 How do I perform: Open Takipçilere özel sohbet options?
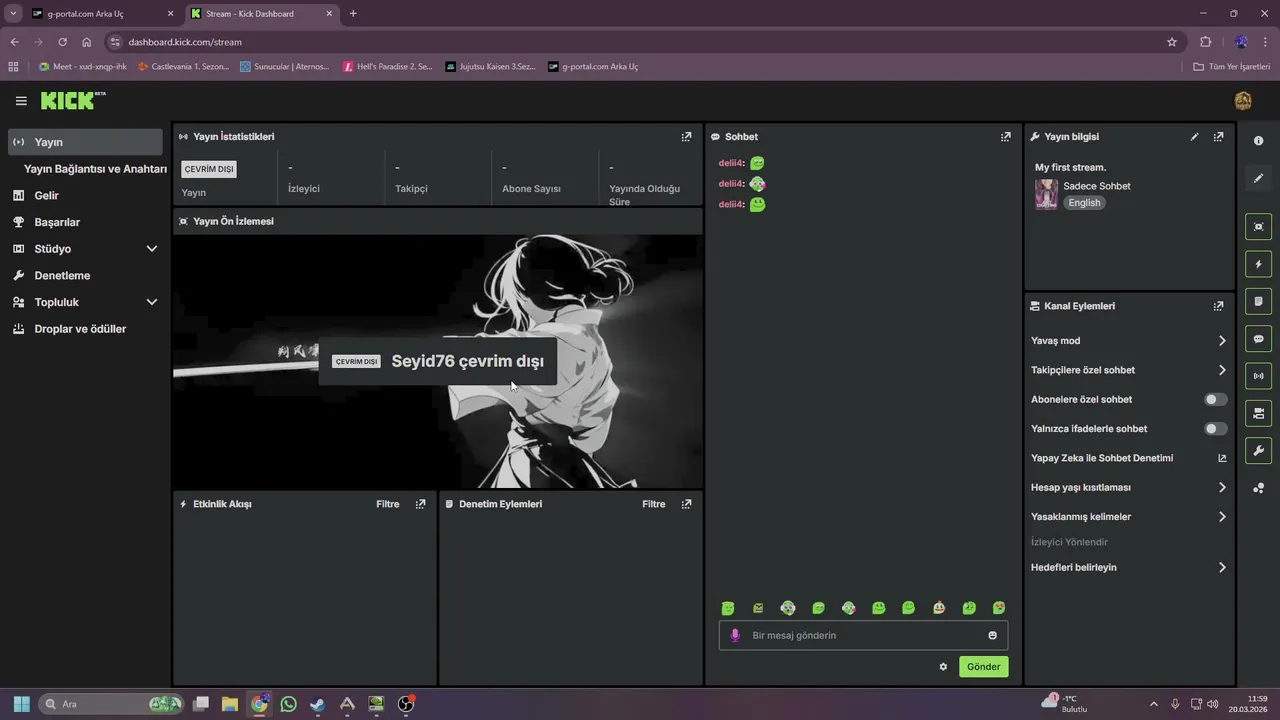[1128, 370]
